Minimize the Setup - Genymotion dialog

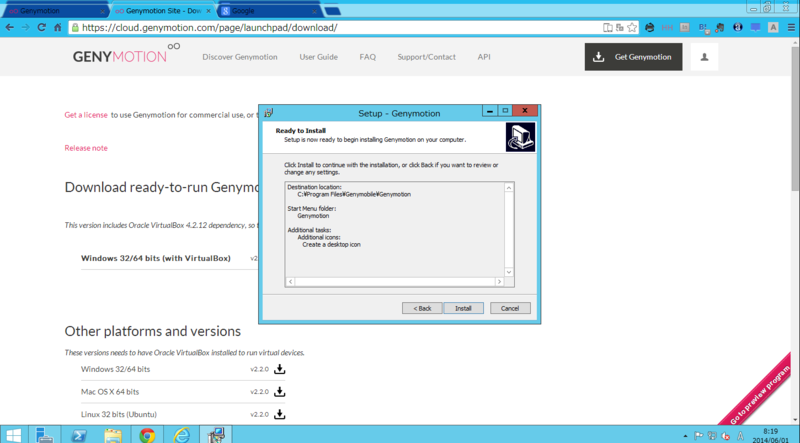490,110
